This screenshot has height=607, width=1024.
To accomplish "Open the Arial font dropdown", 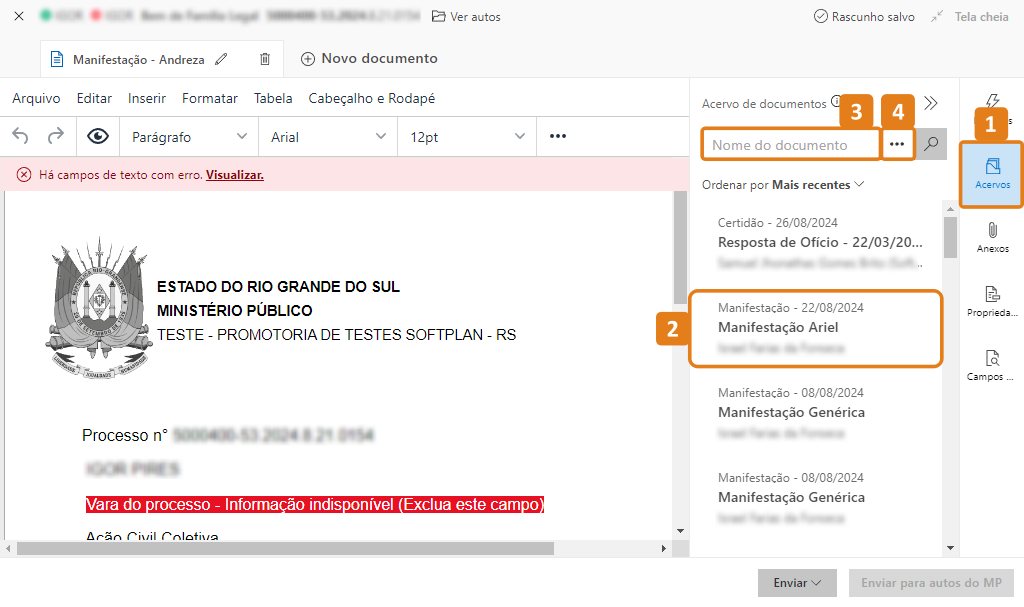I will [327, 137].
